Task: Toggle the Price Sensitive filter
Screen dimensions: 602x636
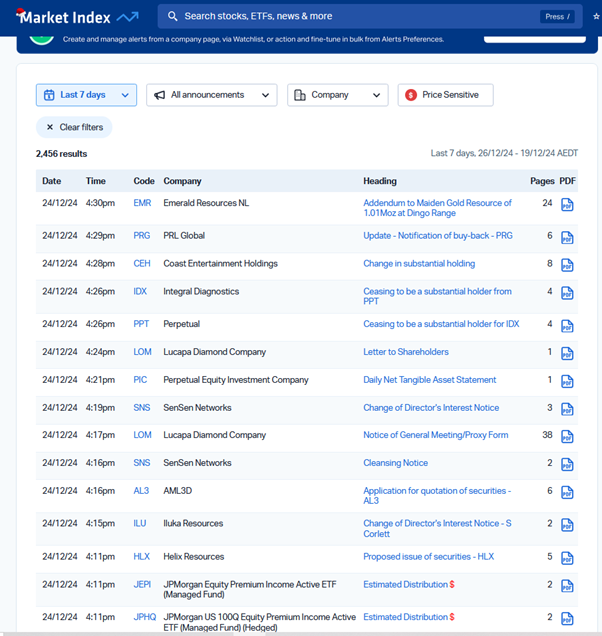Action: (445, 95)
